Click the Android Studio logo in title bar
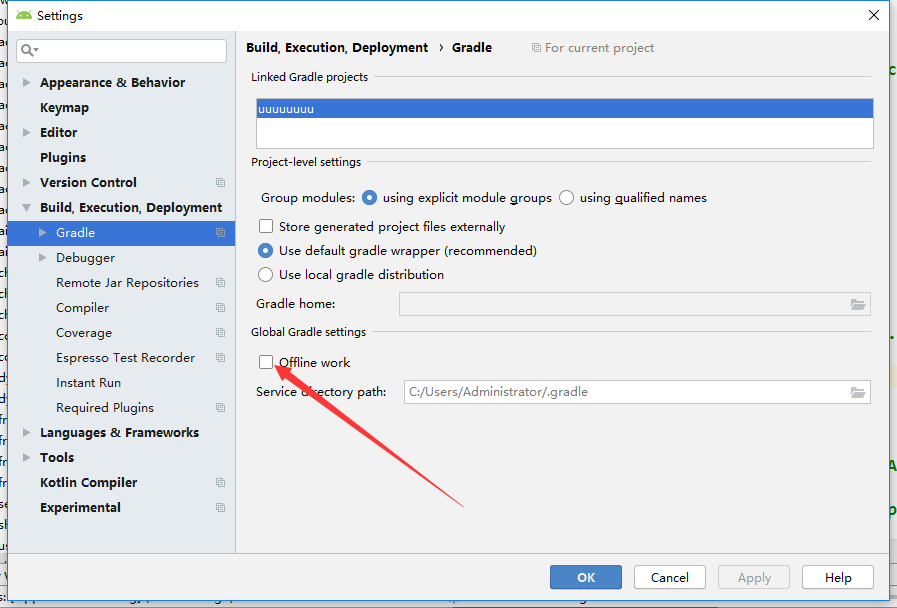Viewport: 897px width, 608px height. point(24,15)
